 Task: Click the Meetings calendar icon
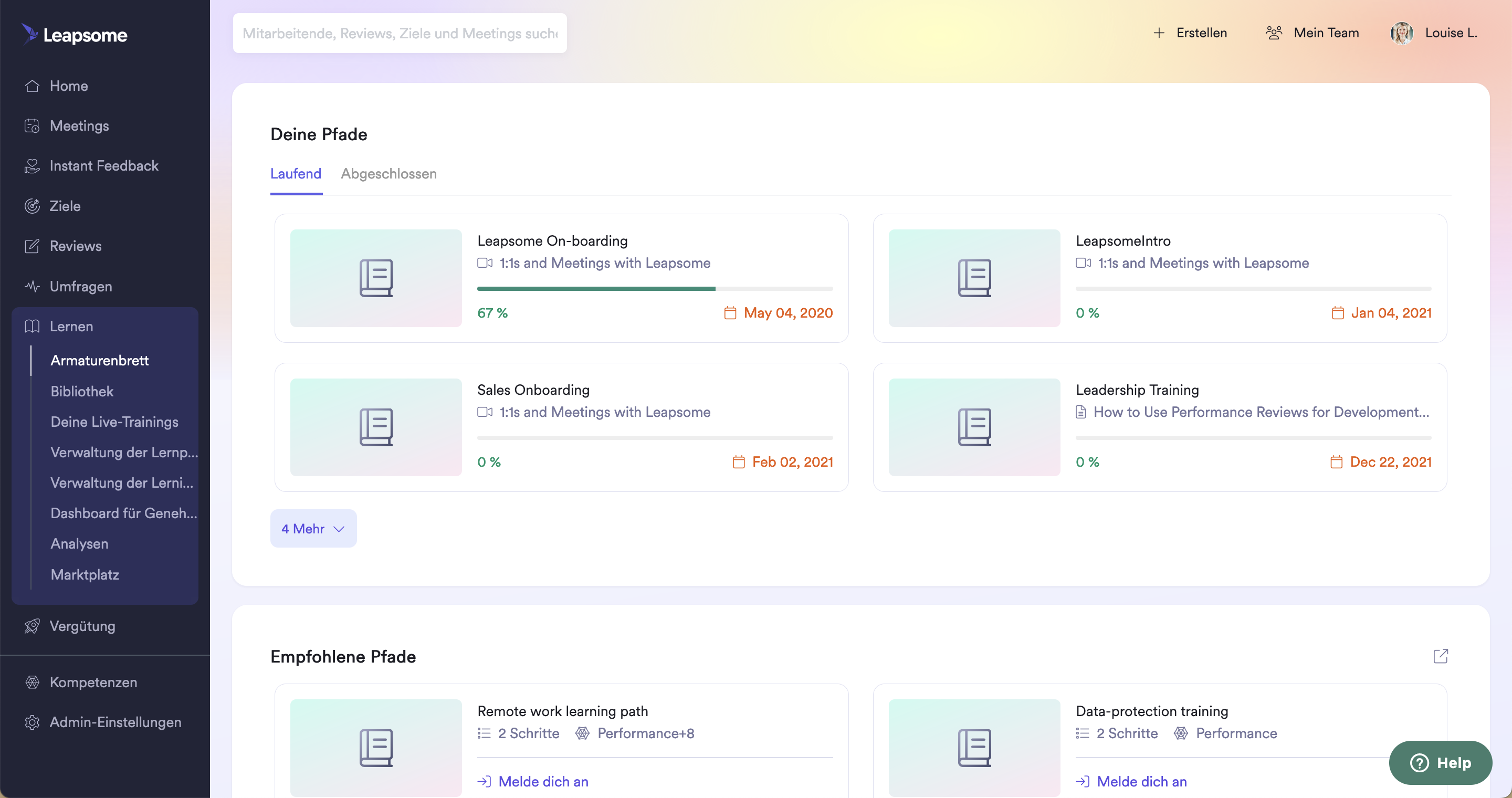point(32,125)
